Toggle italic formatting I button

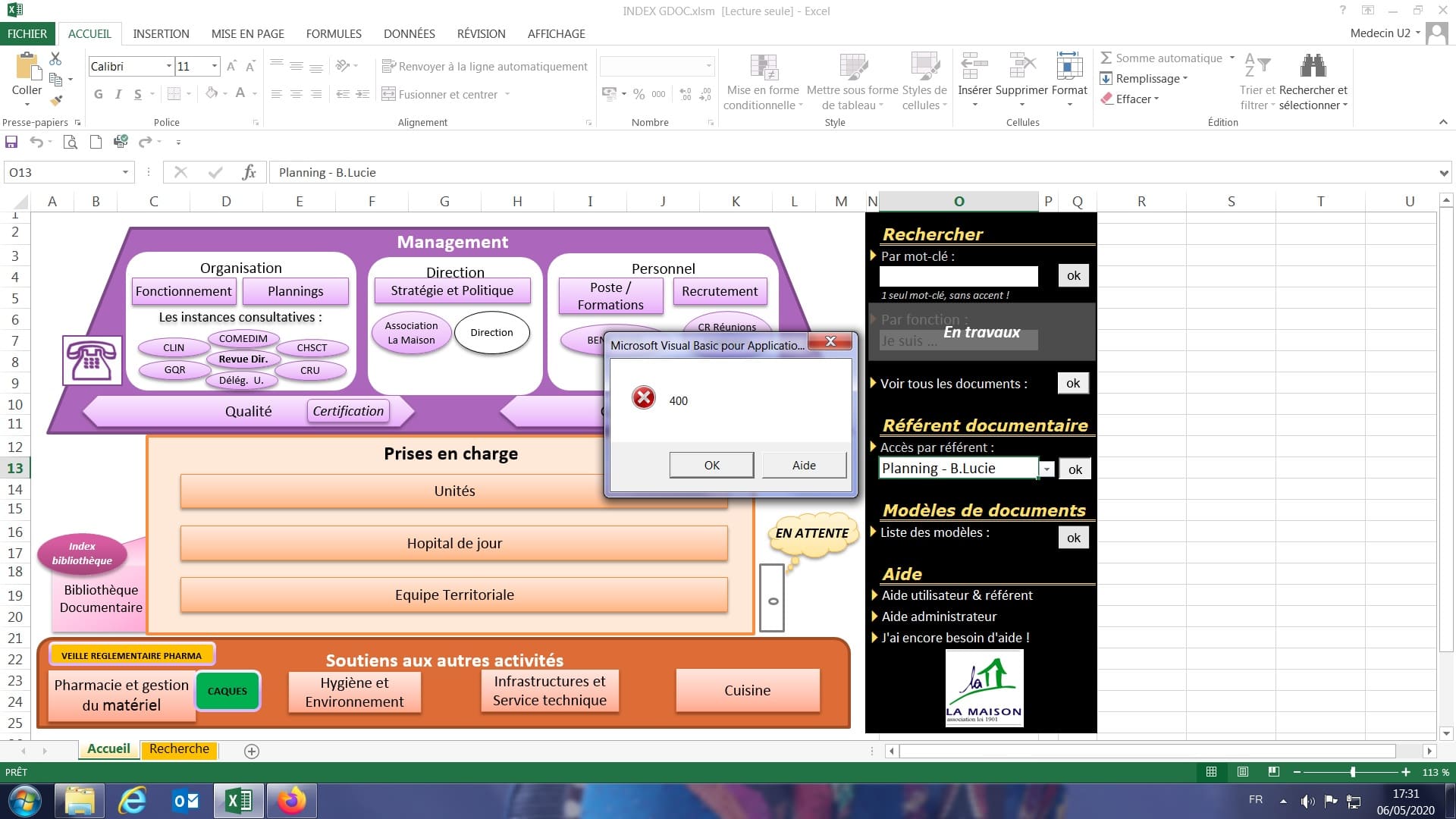[118, 94]
